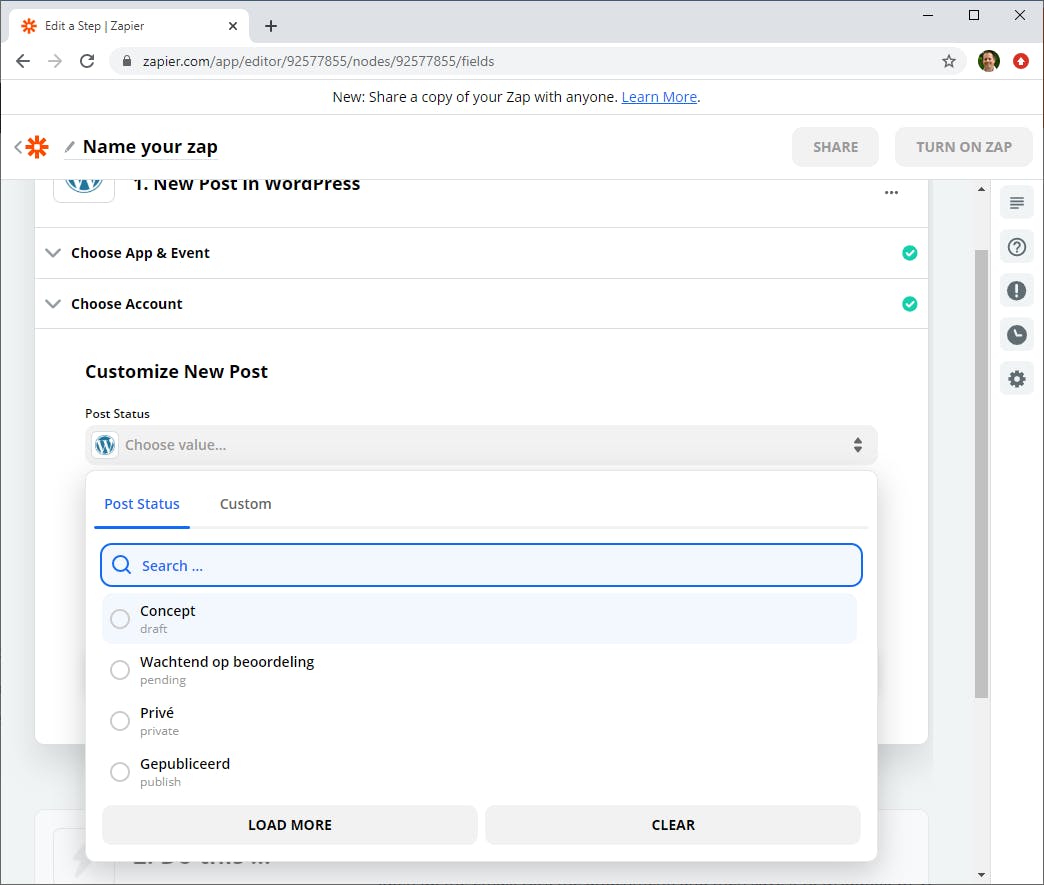Switch to the Post Status tab

(x=142, y=504)
